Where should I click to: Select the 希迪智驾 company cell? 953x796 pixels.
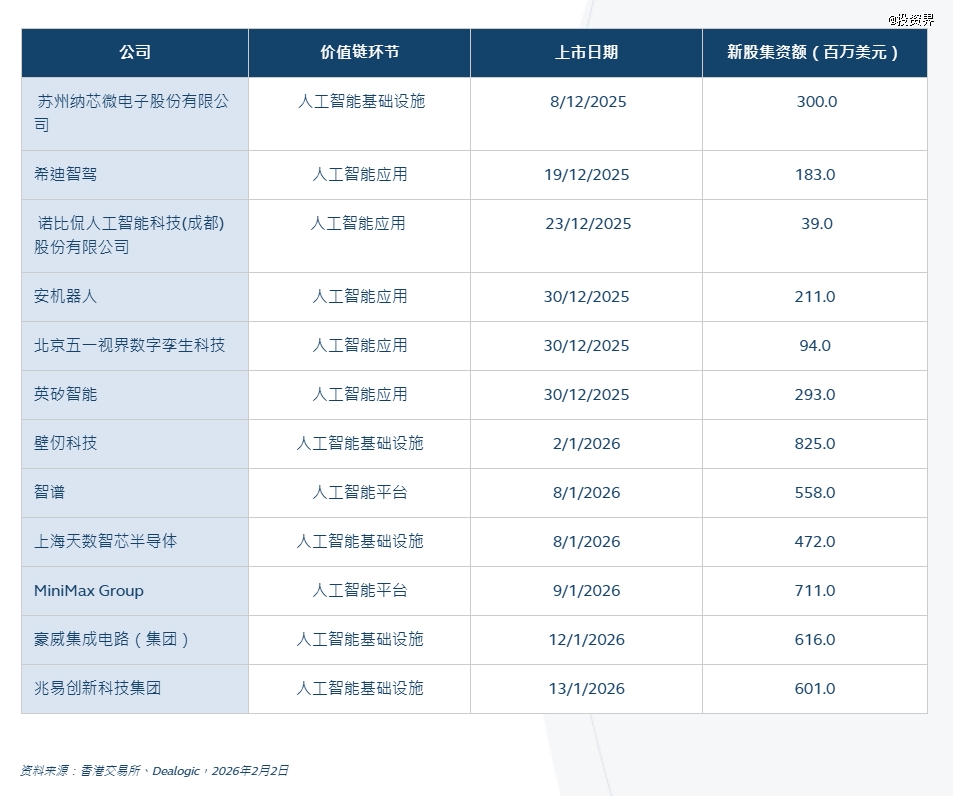tap(66, 175)
